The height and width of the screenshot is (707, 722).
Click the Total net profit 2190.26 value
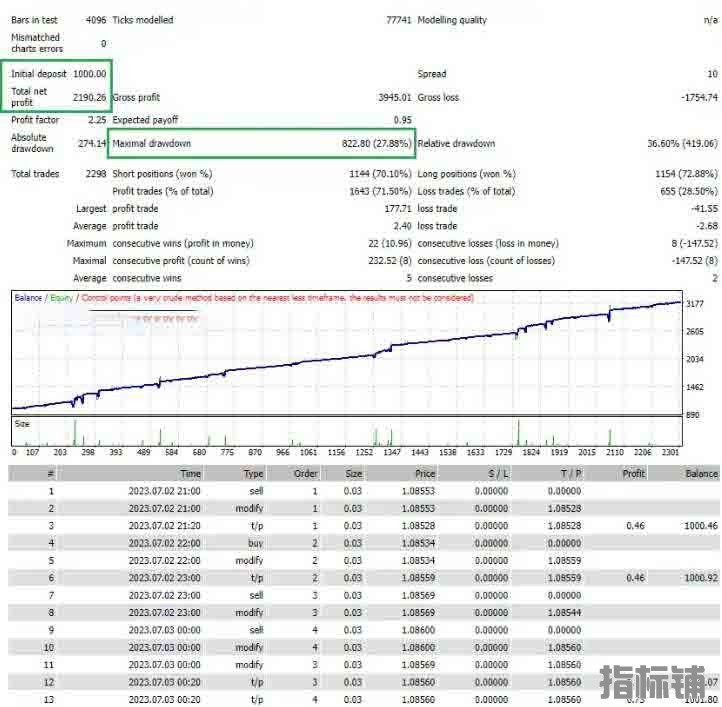pyautogui.click(x=89, y=97)
